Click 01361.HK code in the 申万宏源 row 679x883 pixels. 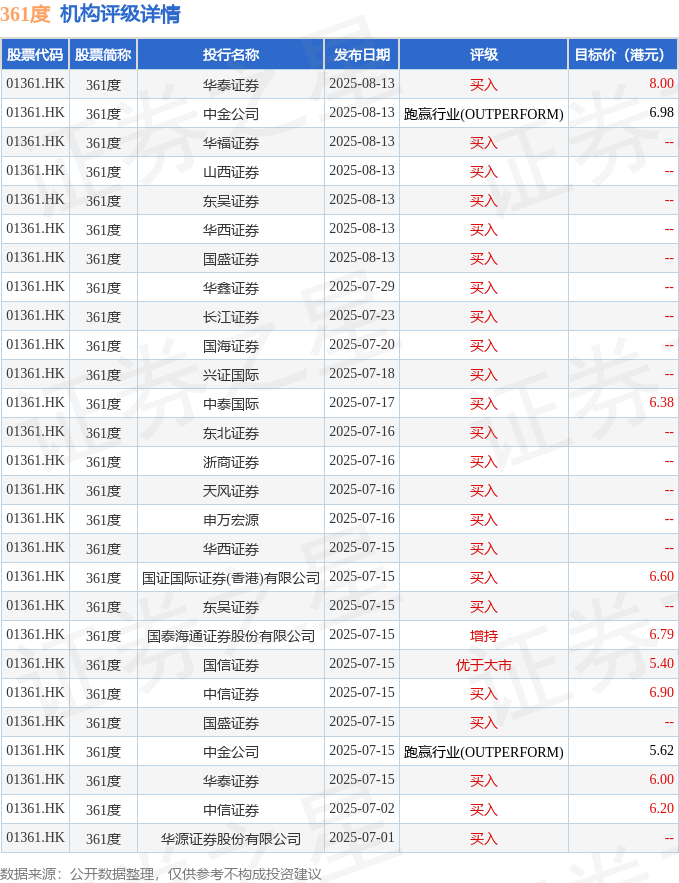[x=35, y=519]
